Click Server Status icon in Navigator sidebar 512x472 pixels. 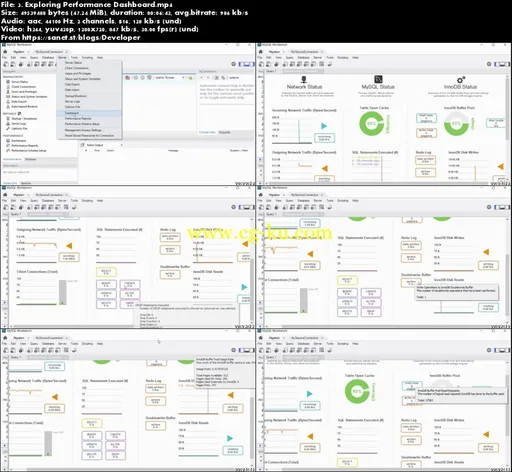pyautogui.click(x=8, y=82)
